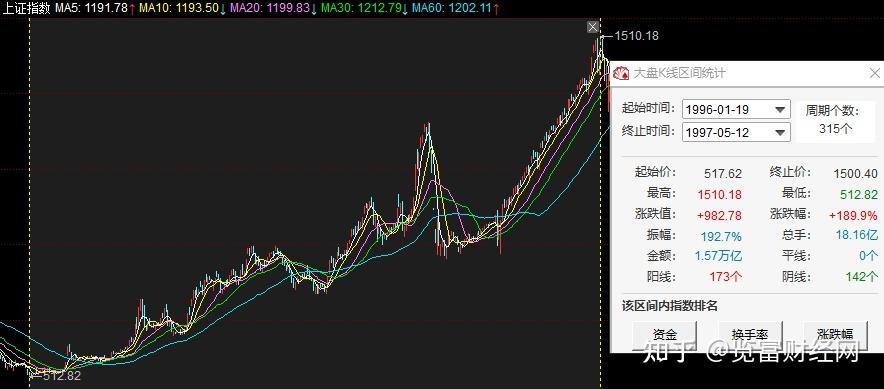The width and height of the screenshot is (884, 389).
Task: Click the 512.82 low price marker
Action: click(61, 375)
